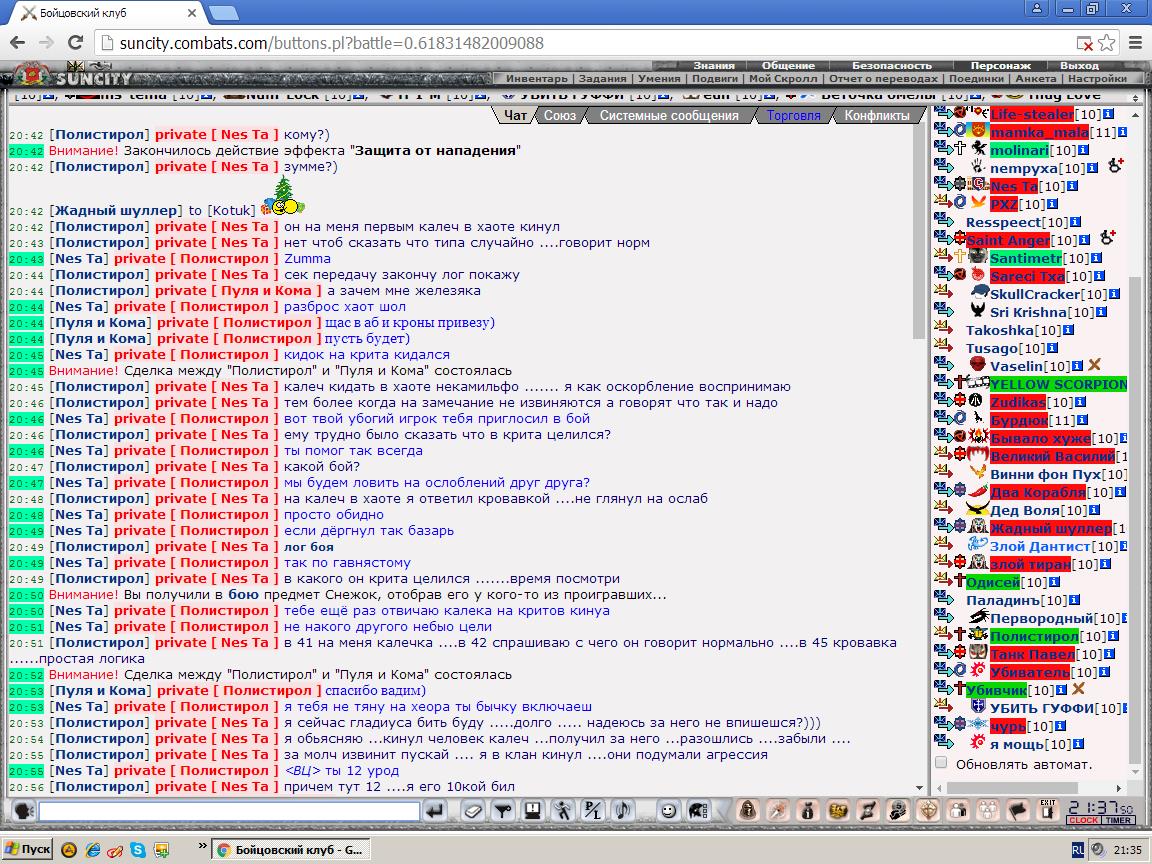
Task: Click the player name Злой Дантист
Action: coord(1040,546)
